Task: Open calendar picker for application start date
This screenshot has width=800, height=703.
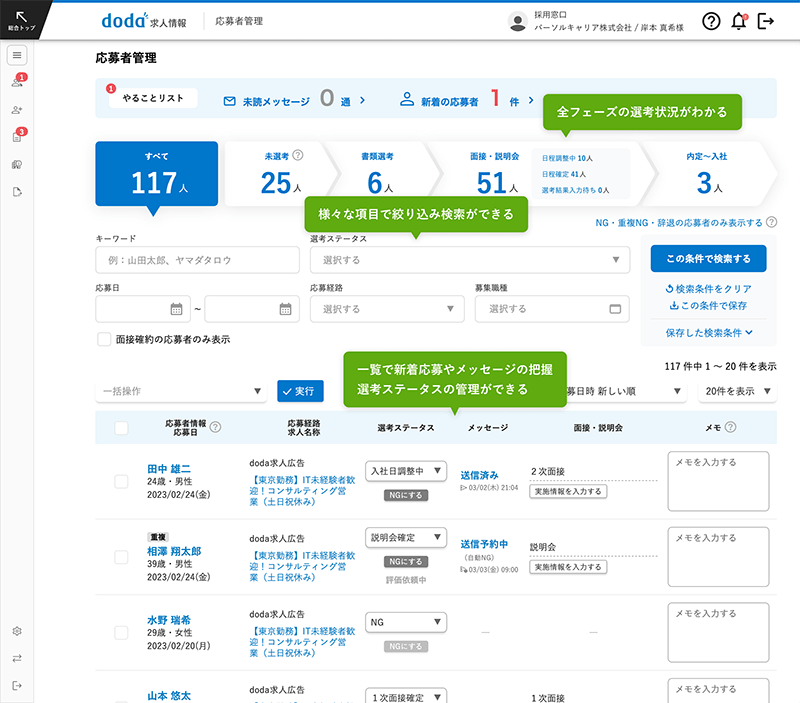Action: [176, 309]
